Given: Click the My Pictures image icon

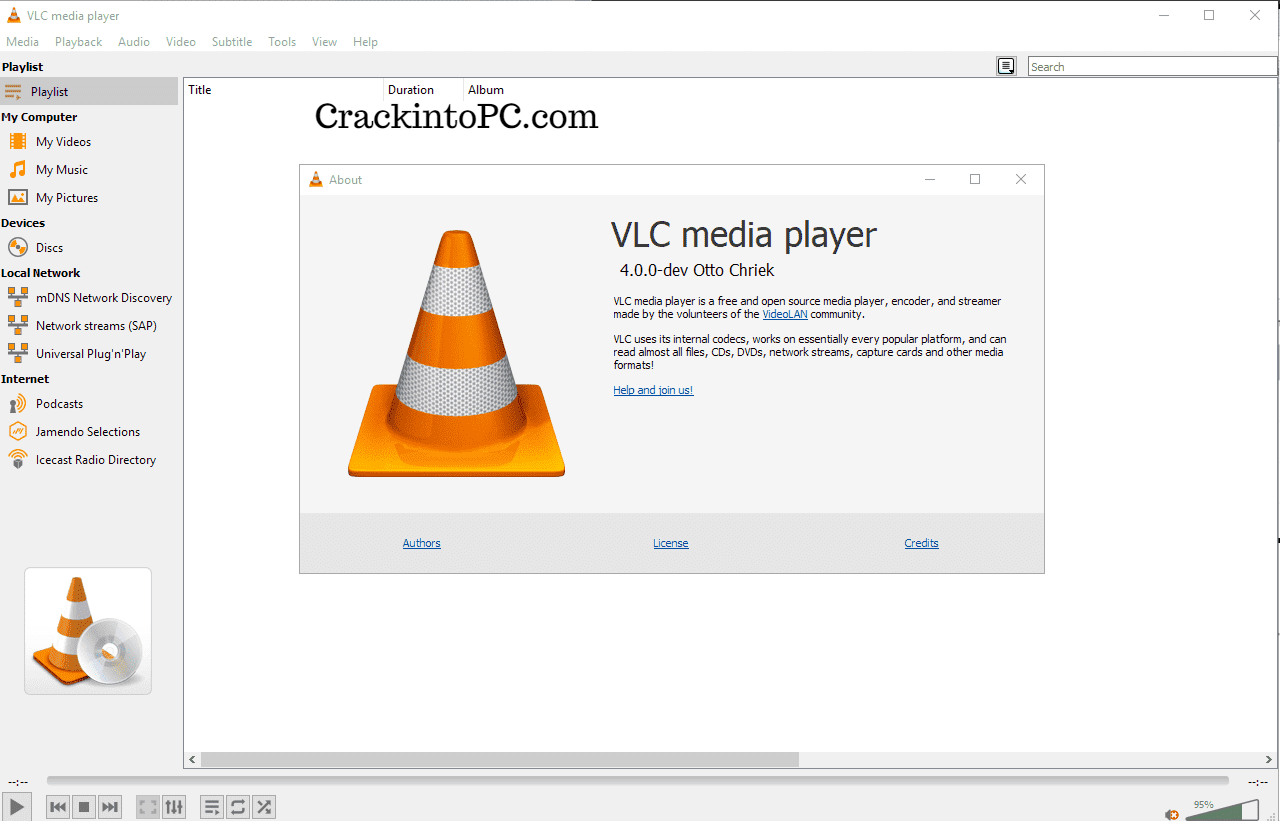Looking at the screenshot, I should point(17,197).
